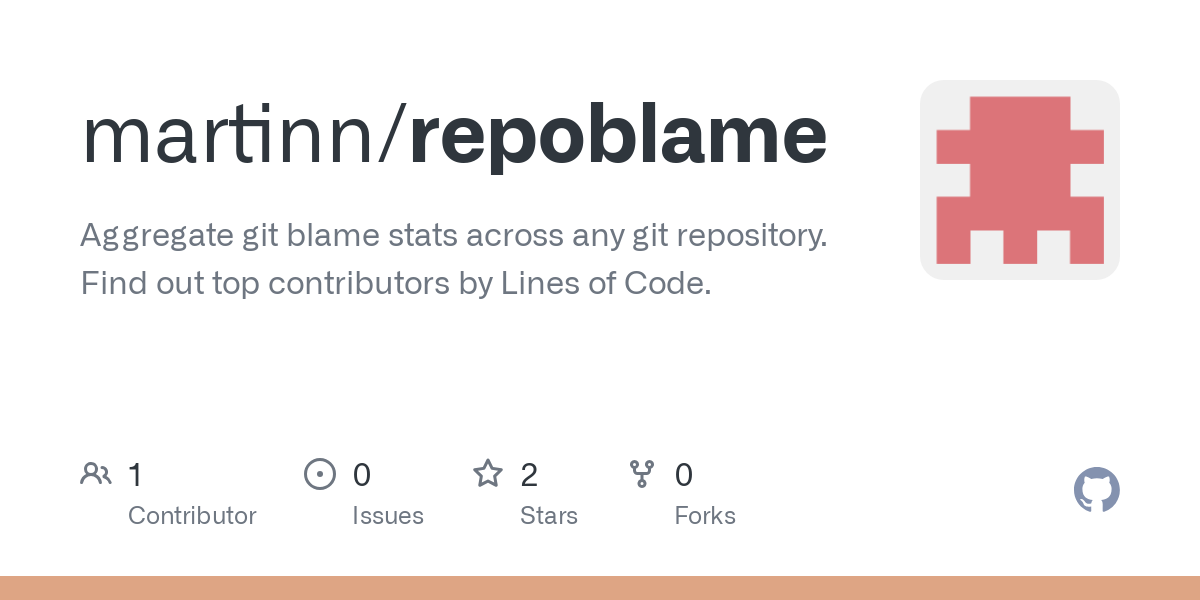1200x600 pixels.
Task: Click the "Find out top contributors" text line
Action: click(x=396, y=284)
